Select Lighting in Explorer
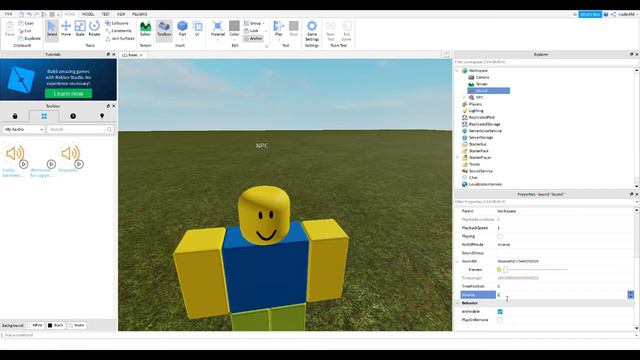Screen dimensions: 640x360 476,111
